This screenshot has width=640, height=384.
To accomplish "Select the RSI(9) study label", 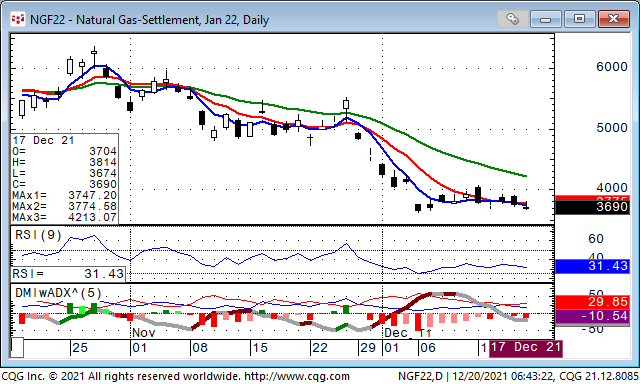I will point(38,235).
